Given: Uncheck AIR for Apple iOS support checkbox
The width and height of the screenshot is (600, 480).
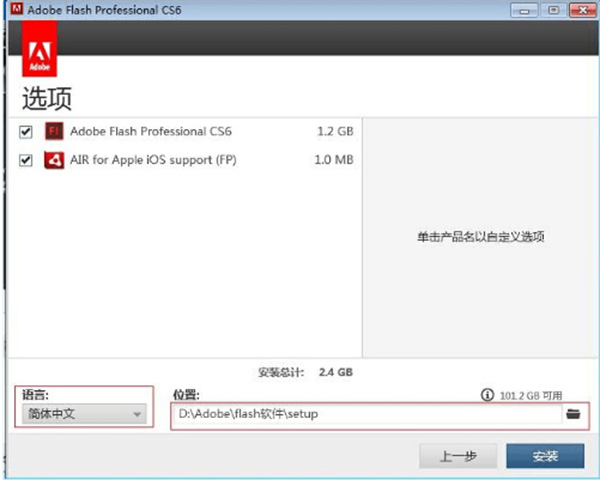Looking at the screenshot, I should [26, 160].
